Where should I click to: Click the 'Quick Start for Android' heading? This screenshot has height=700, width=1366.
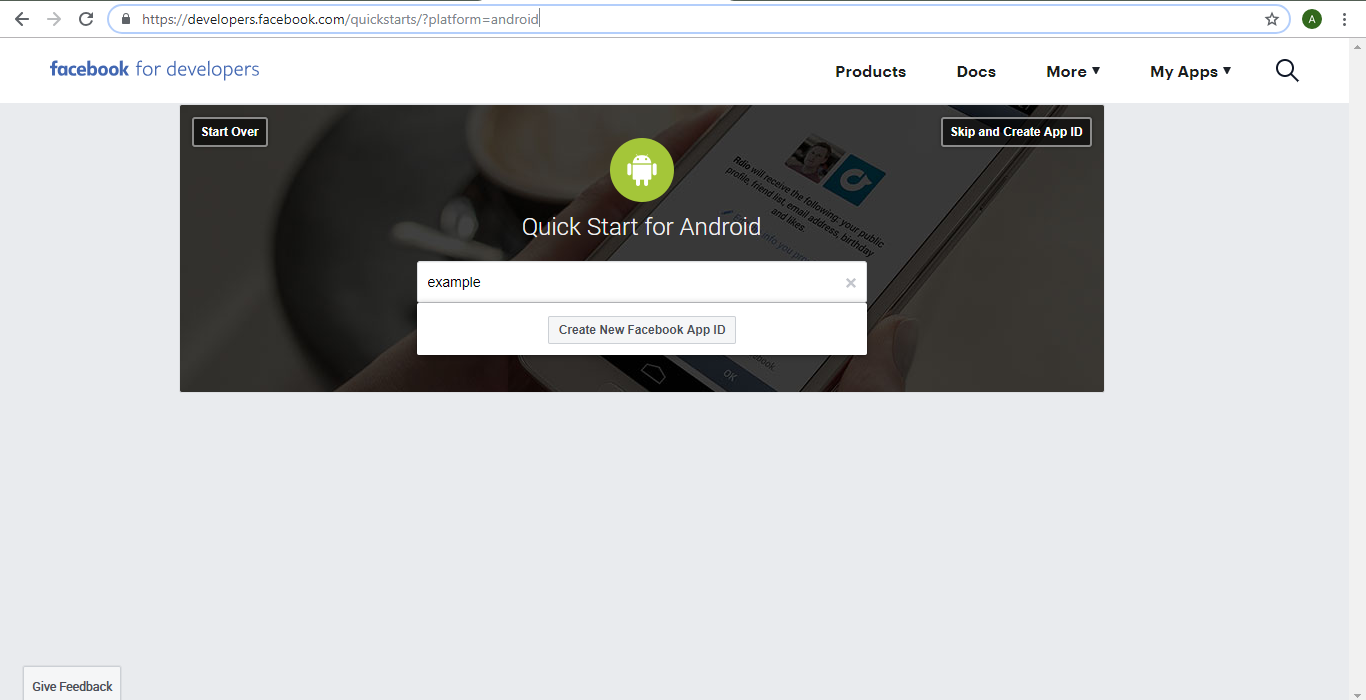coord(642,227)
